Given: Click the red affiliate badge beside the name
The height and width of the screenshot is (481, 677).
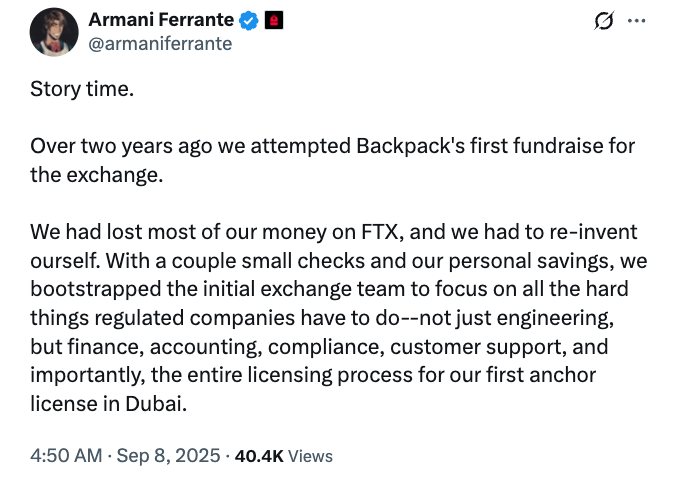Looking at the screenshot, I should click(274, 21).
